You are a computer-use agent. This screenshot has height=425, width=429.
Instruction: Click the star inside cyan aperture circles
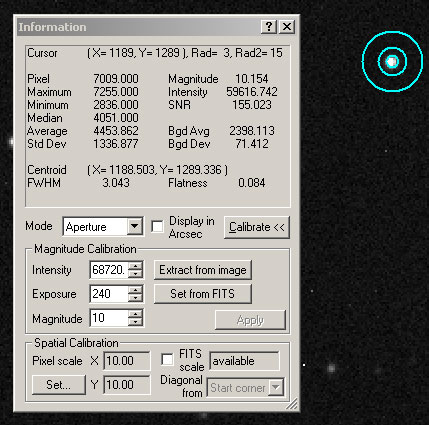click(392, 62)
